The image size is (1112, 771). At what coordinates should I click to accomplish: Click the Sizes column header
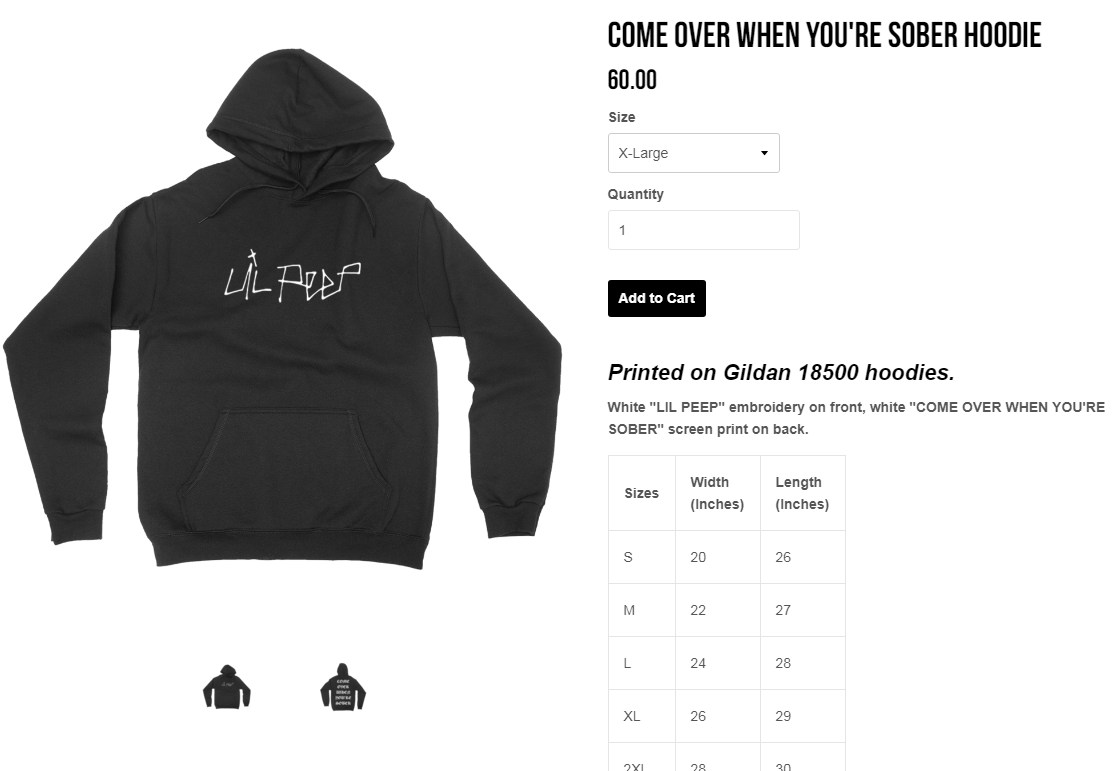tap(641, 493)
